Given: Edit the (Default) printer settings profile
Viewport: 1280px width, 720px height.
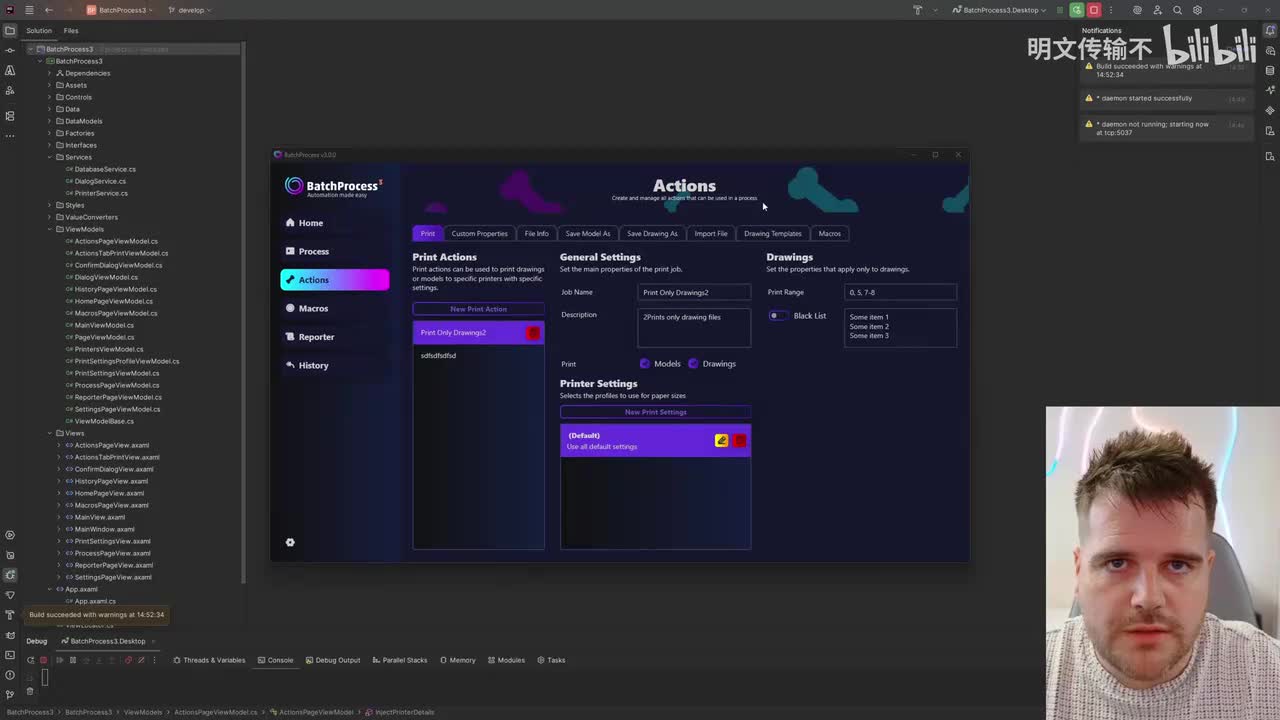Looking at the screenshot, I should pos(721,441).
